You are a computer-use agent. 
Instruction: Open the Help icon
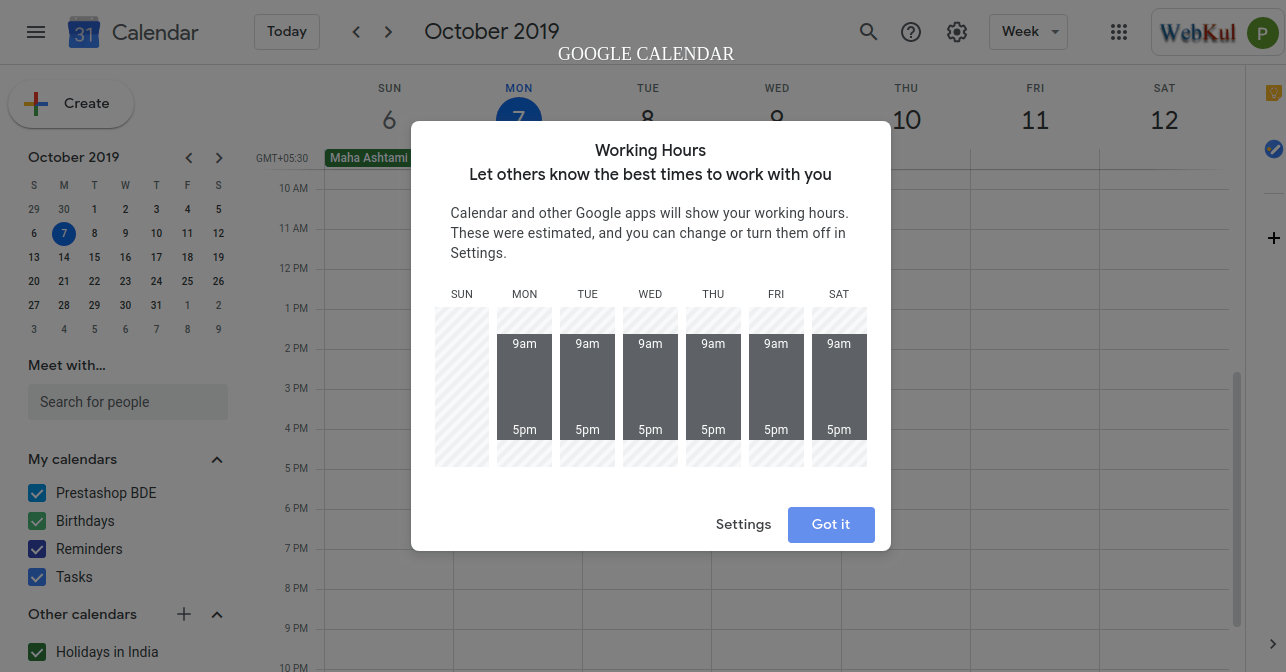click(911, 31)
